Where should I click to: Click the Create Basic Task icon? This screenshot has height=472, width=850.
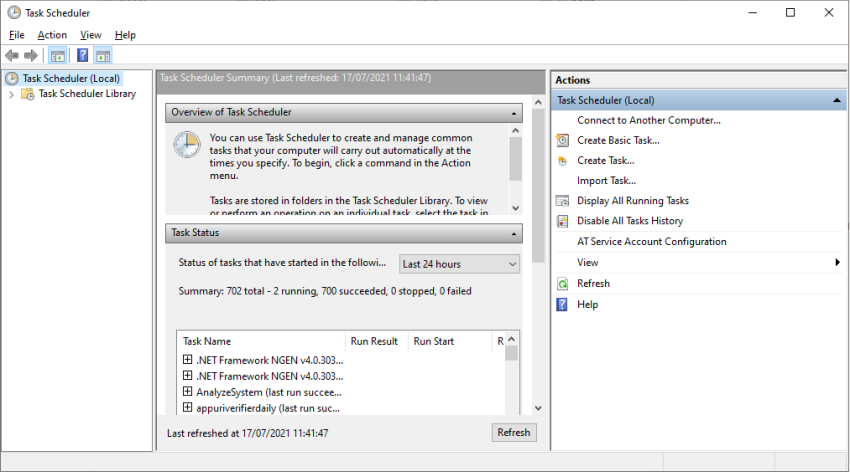[x=563, y=140]
